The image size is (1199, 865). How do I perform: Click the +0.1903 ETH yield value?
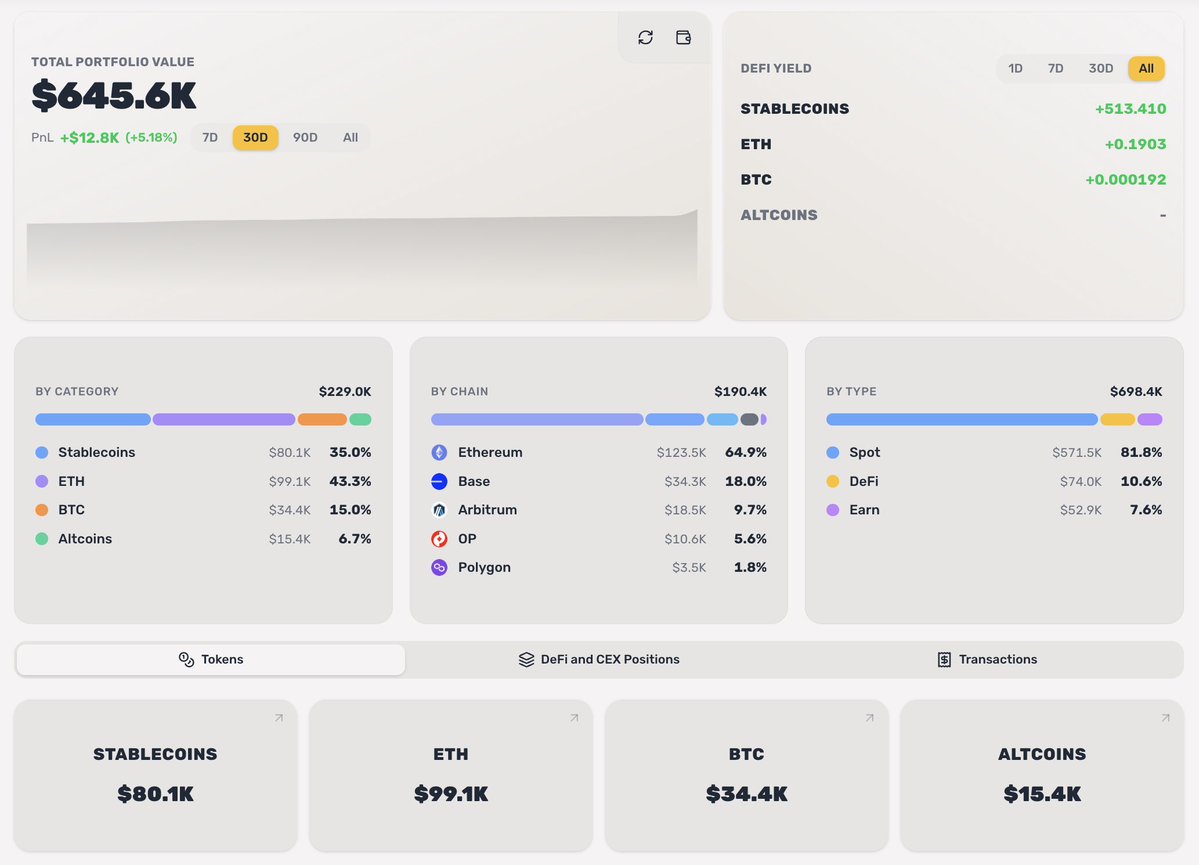click(1136, 144)
